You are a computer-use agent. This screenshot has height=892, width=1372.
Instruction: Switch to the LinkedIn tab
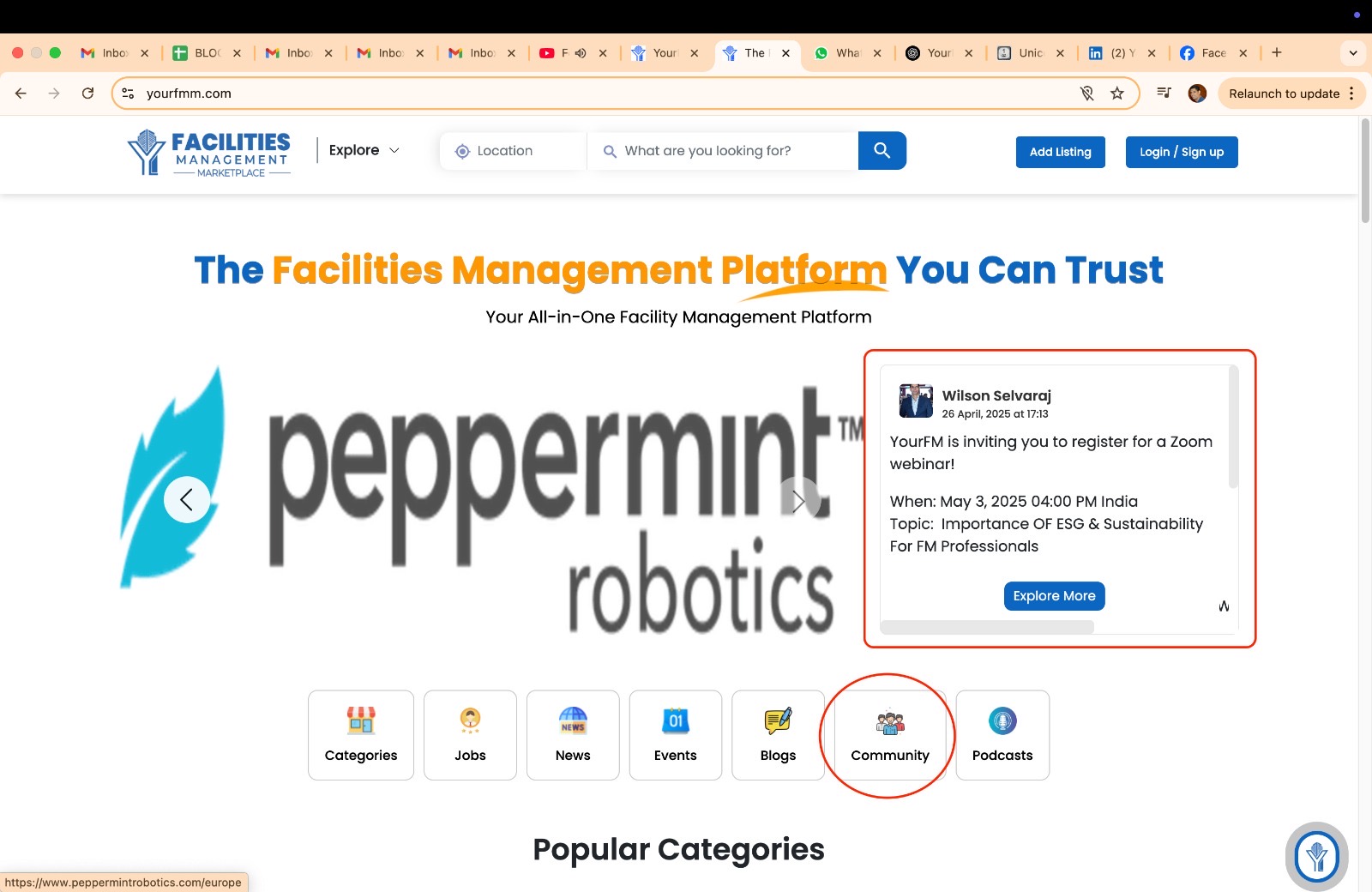(1122, 53)
